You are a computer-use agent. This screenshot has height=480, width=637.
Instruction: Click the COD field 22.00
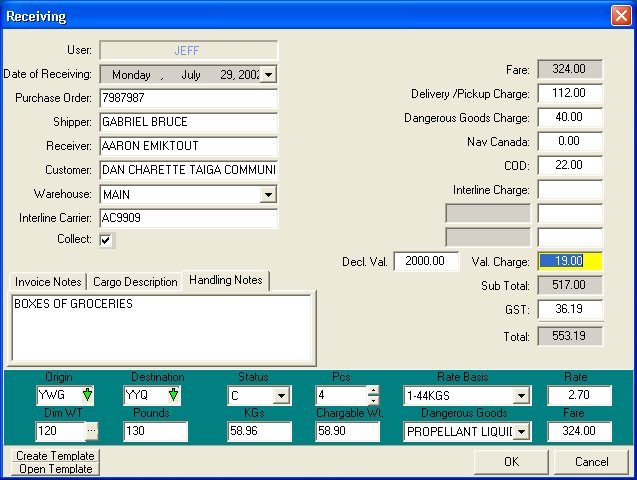tap(570, 165)
